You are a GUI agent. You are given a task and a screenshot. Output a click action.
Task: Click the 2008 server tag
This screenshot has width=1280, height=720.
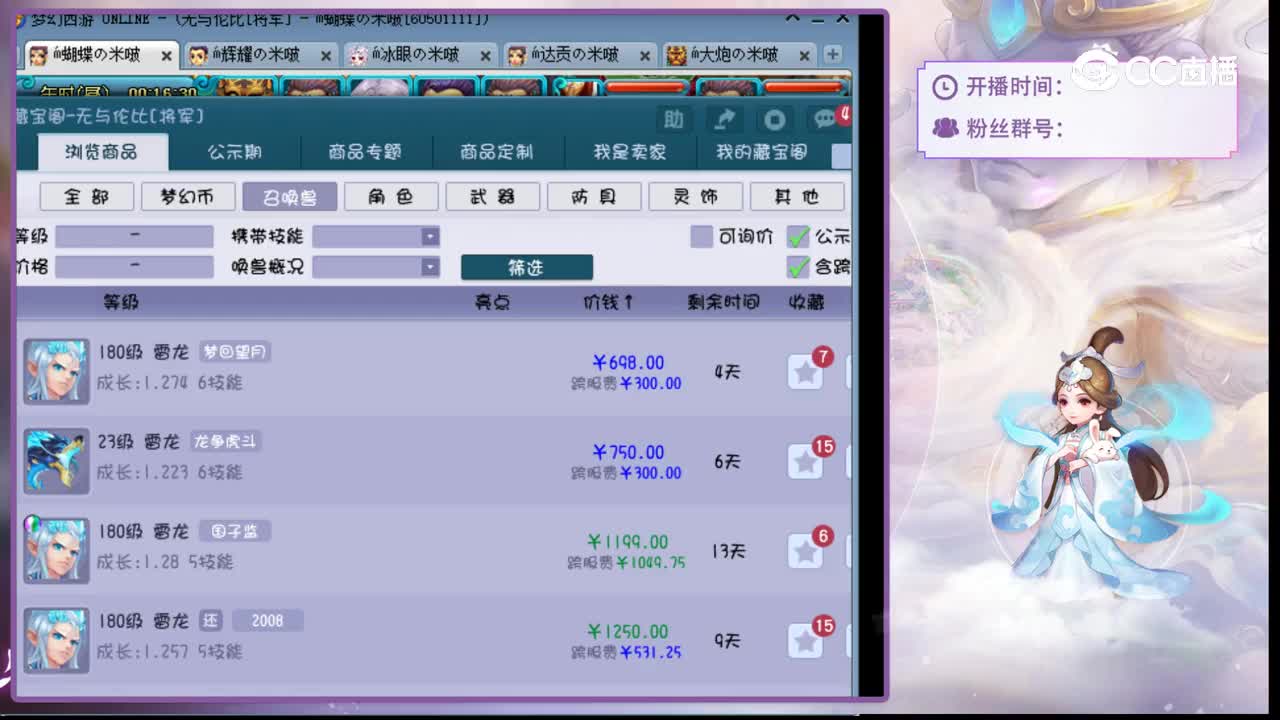[x=267, y=620]
